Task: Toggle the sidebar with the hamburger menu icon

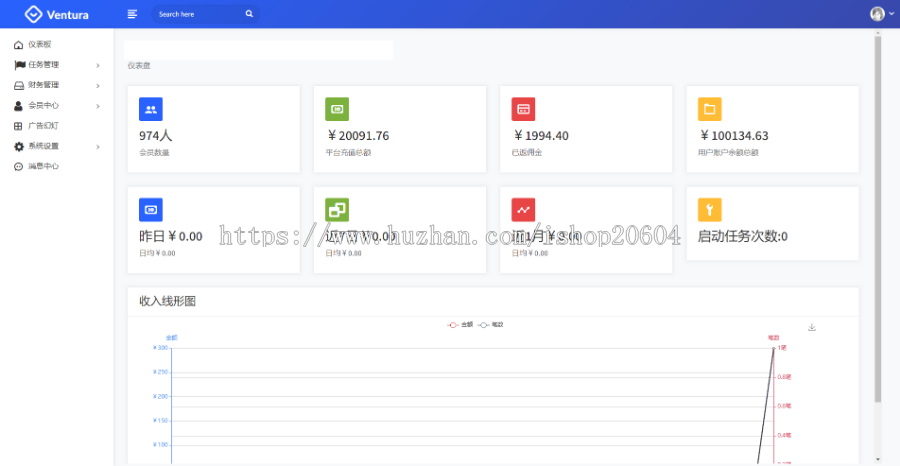Action: tap(133, 14)
